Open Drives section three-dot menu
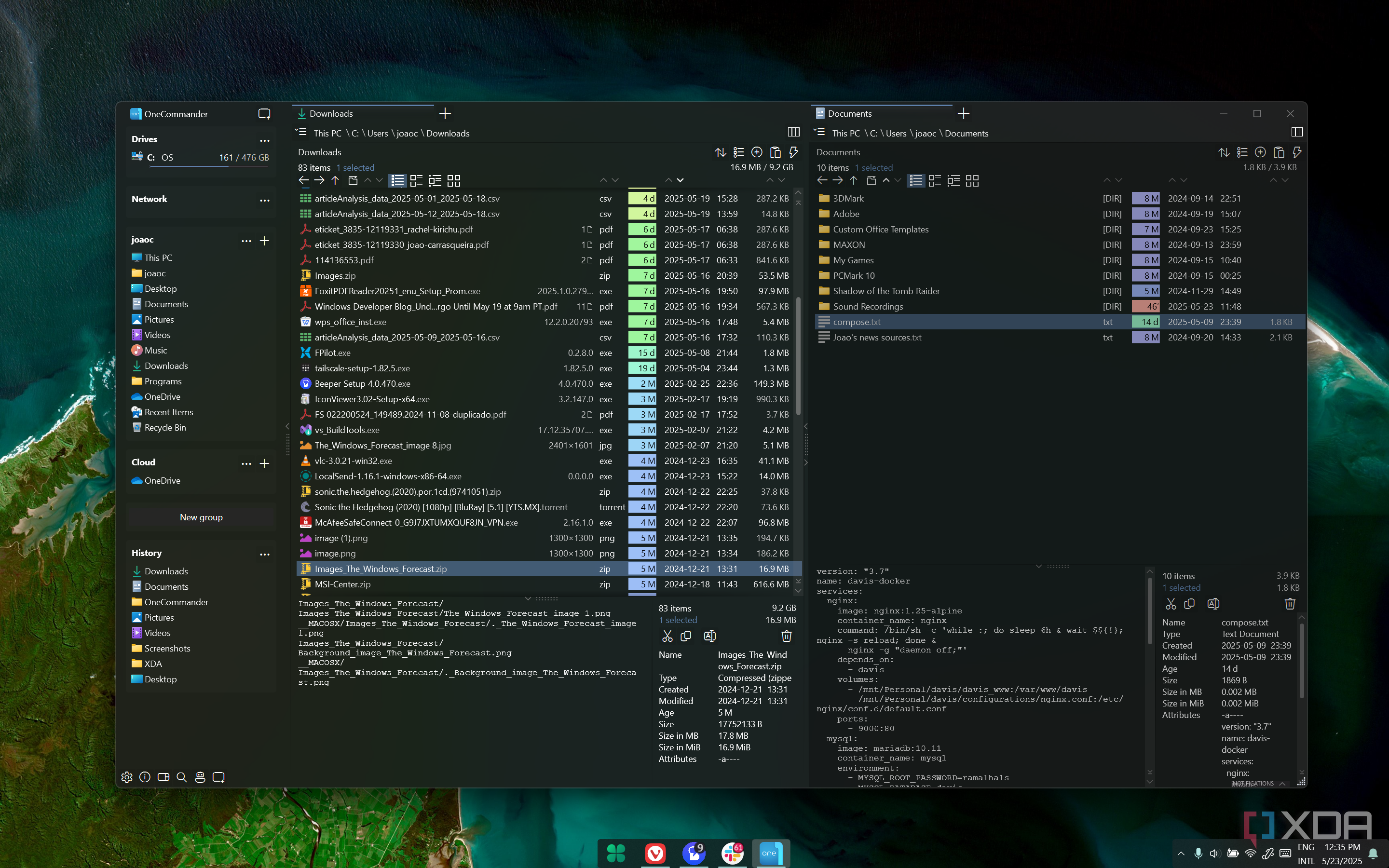This screenshot has height=868, width=1389. [264, 140]
